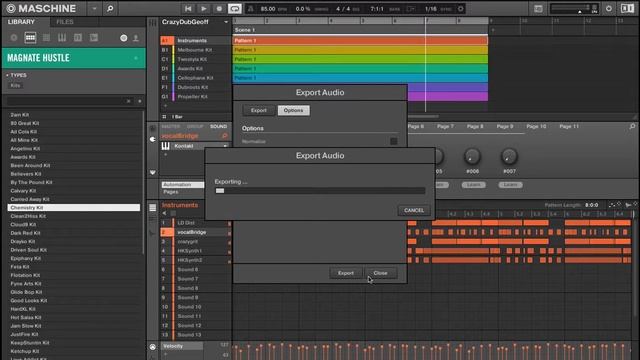Click the vocalBridge quick browse magnifier
The width and height of the screenshot is (640, 360).
[x=224, y=136]
